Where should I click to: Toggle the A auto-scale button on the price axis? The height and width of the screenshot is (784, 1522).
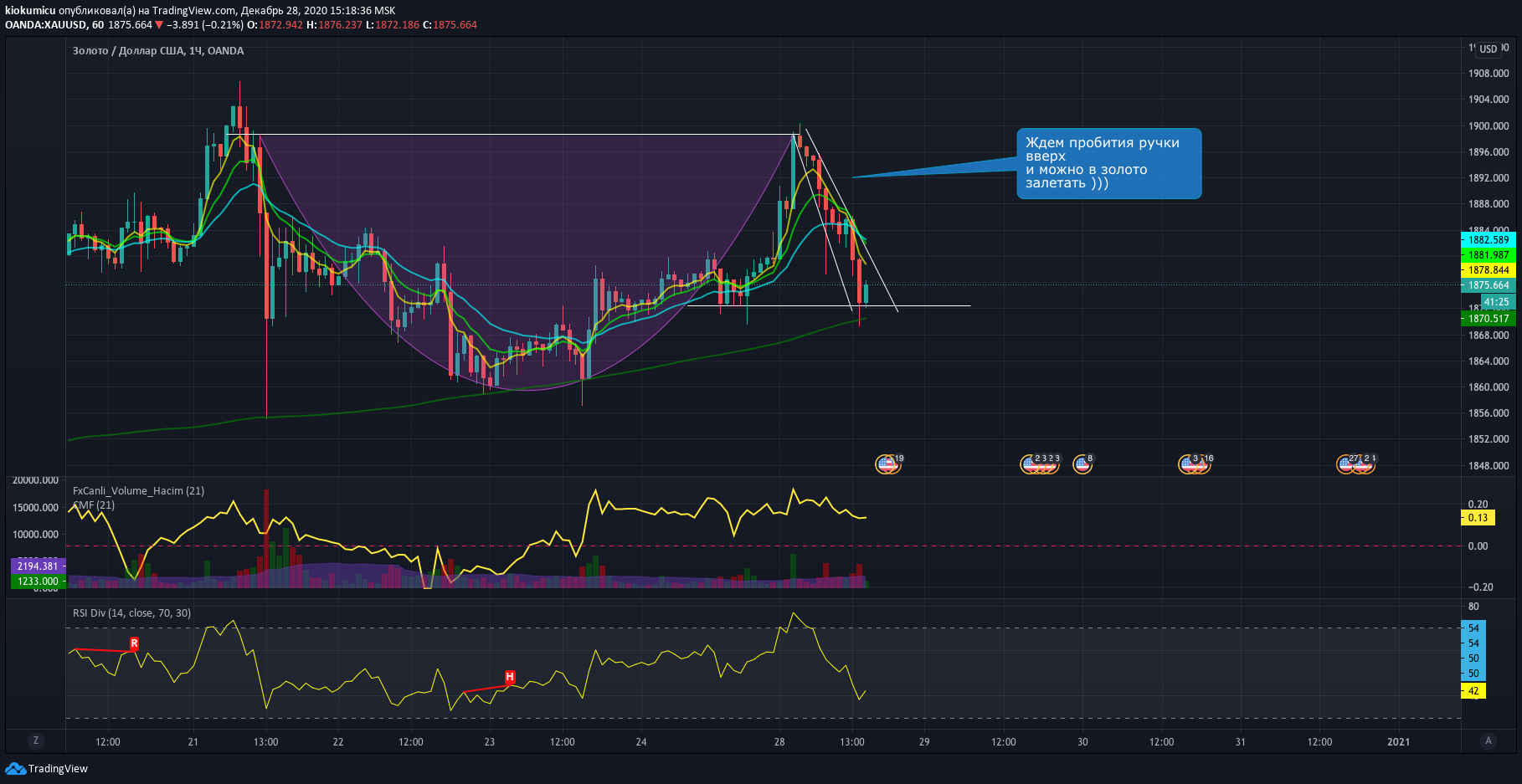coord(1489,740)
